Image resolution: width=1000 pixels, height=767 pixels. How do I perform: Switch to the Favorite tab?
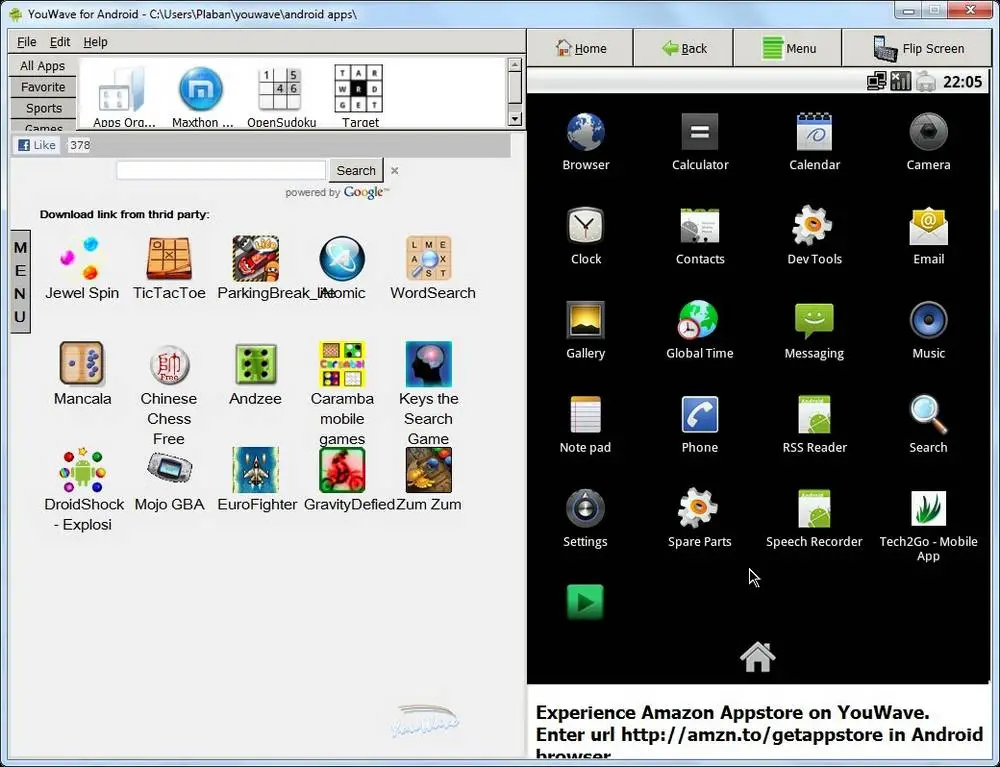tap(43, 87)
